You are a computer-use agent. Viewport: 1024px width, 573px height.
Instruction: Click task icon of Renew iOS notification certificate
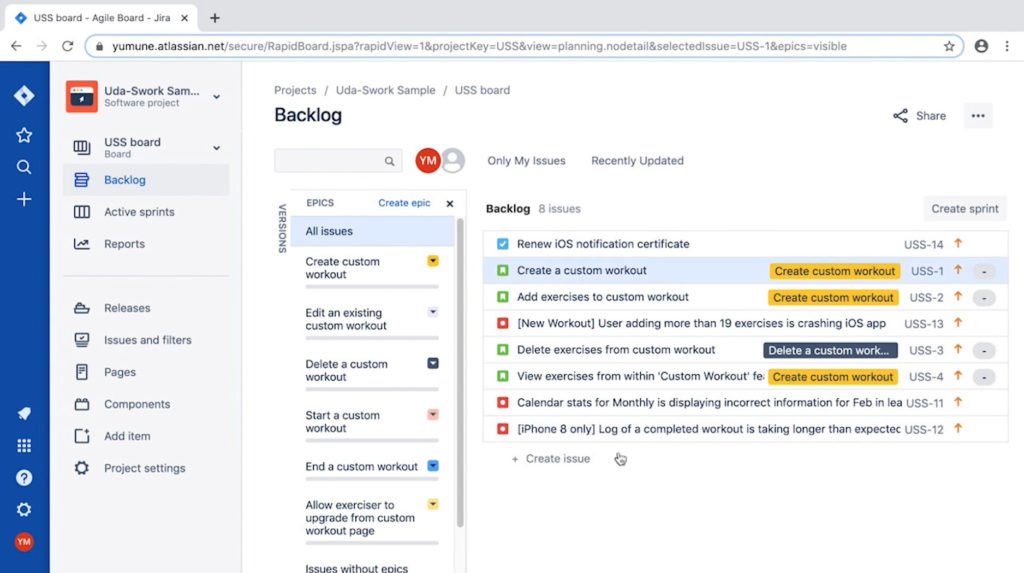(x=502, y=244)
